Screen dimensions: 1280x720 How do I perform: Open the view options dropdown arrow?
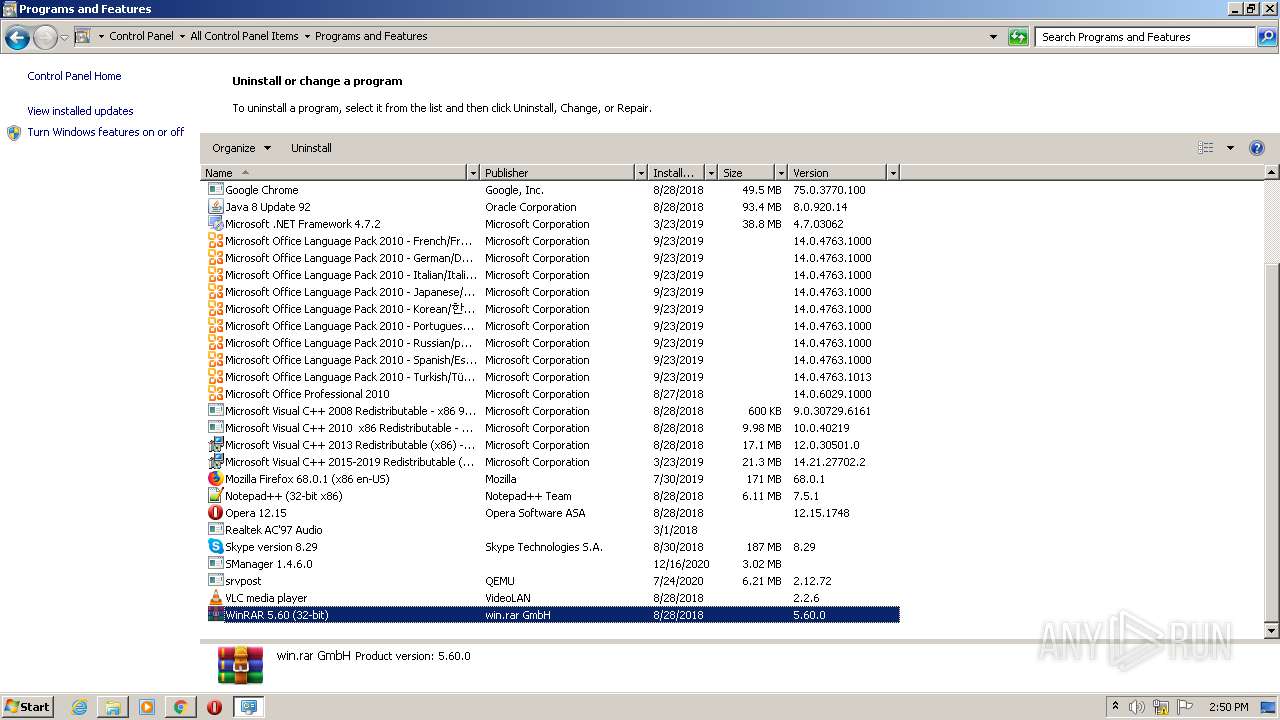[x=1230, y=148]
